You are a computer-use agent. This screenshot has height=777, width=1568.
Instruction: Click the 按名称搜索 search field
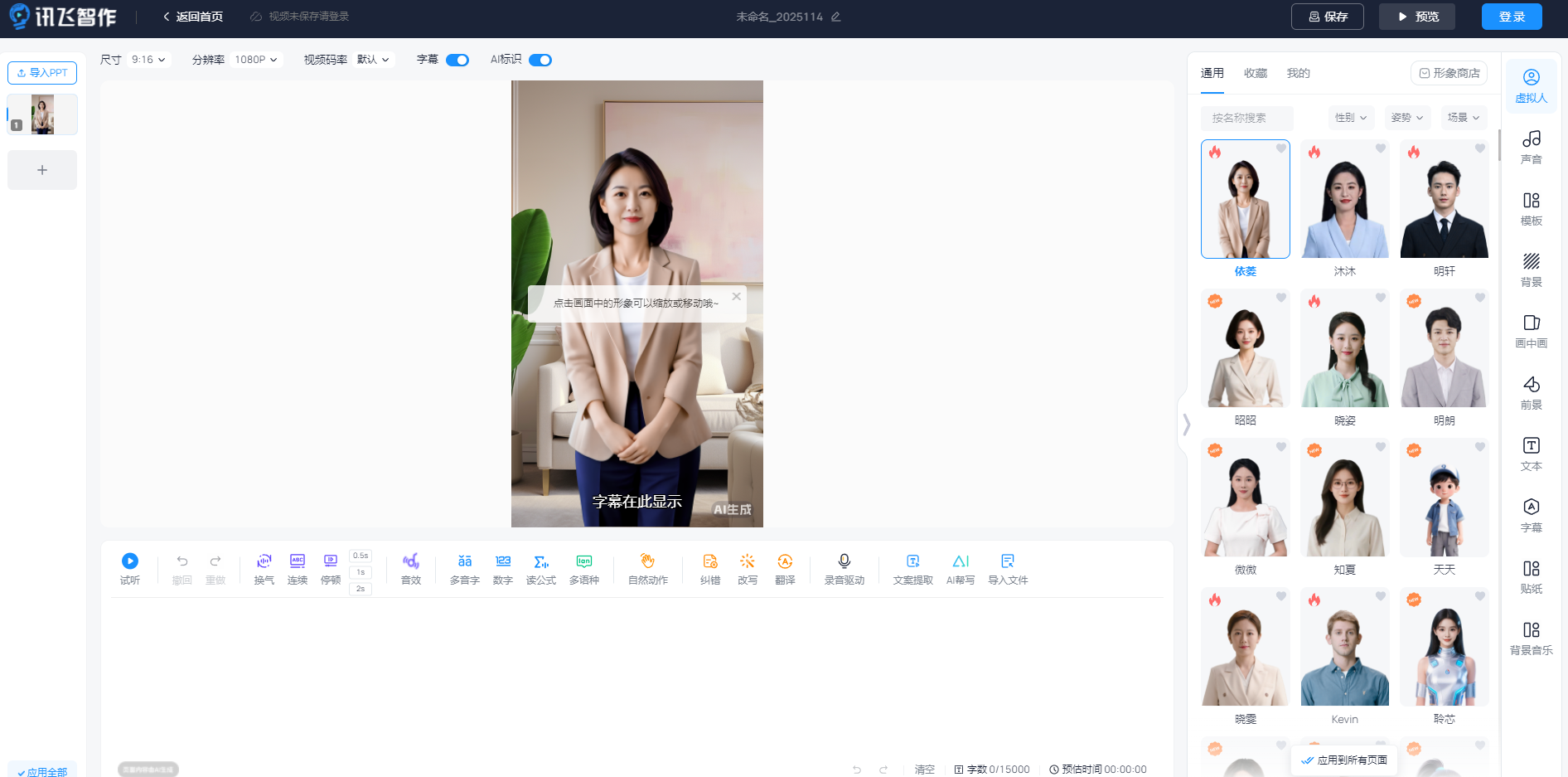pos(1246,118)
